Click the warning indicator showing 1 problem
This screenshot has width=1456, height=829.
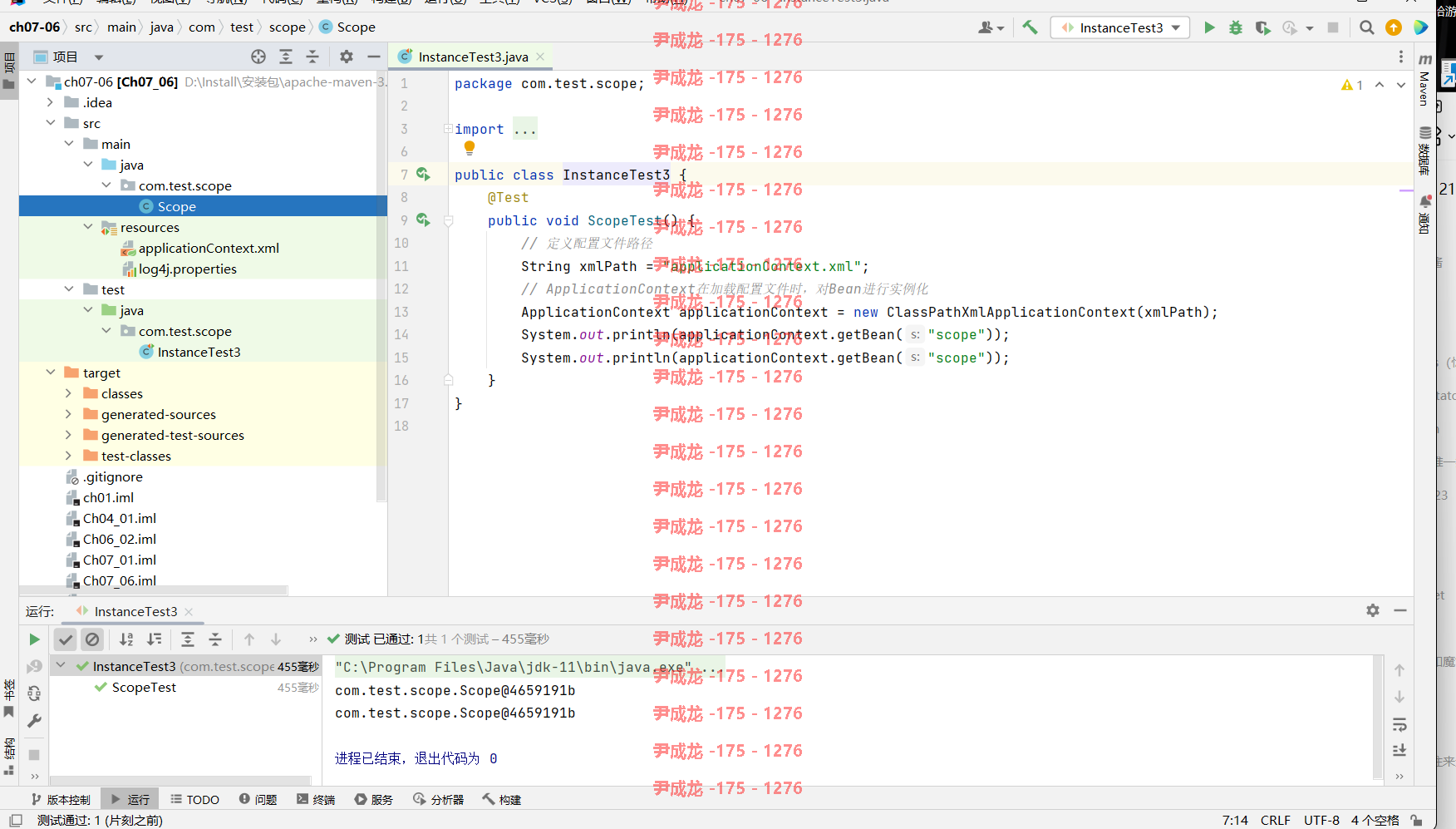tap(1352, 85)
